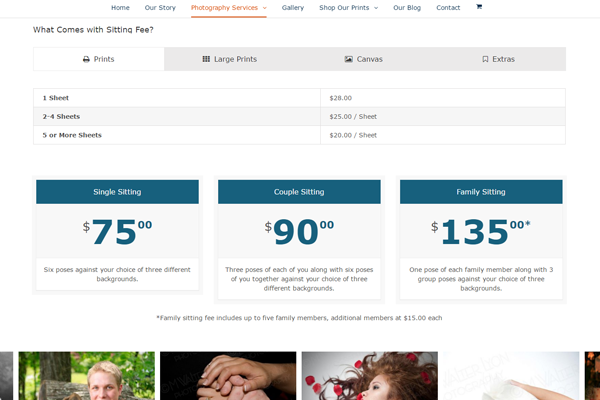
Task: Click the bookmark icon beside Extras
Action: (485, 59)
